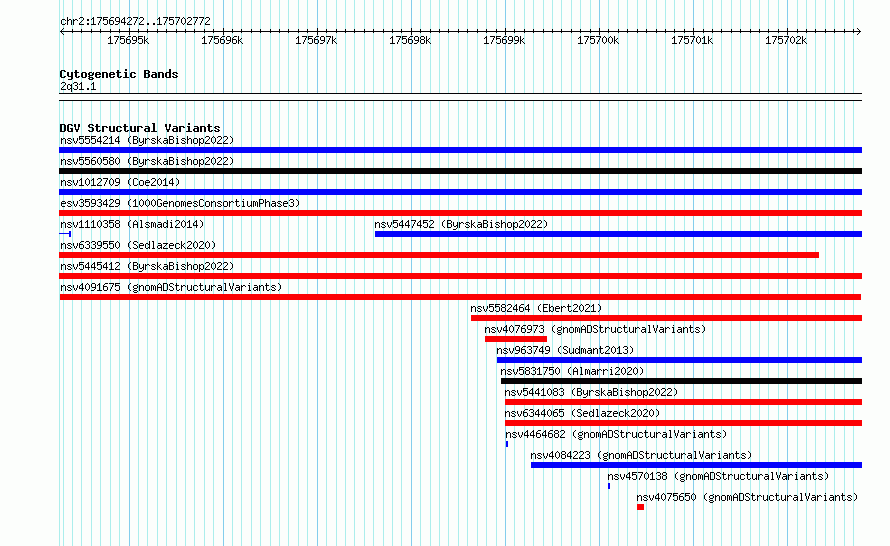Select the short red bar under nsv4076973
The width and height of the screenshot is (890, 546).
pos(516,339)
